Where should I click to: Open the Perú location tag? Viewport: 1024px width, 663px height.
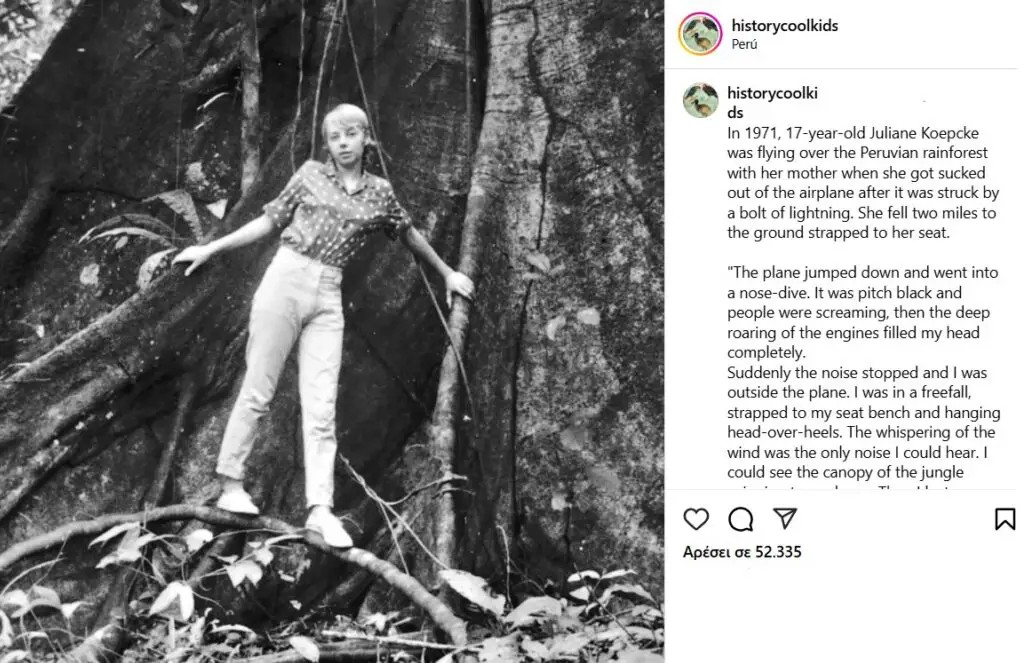[745, 44]
